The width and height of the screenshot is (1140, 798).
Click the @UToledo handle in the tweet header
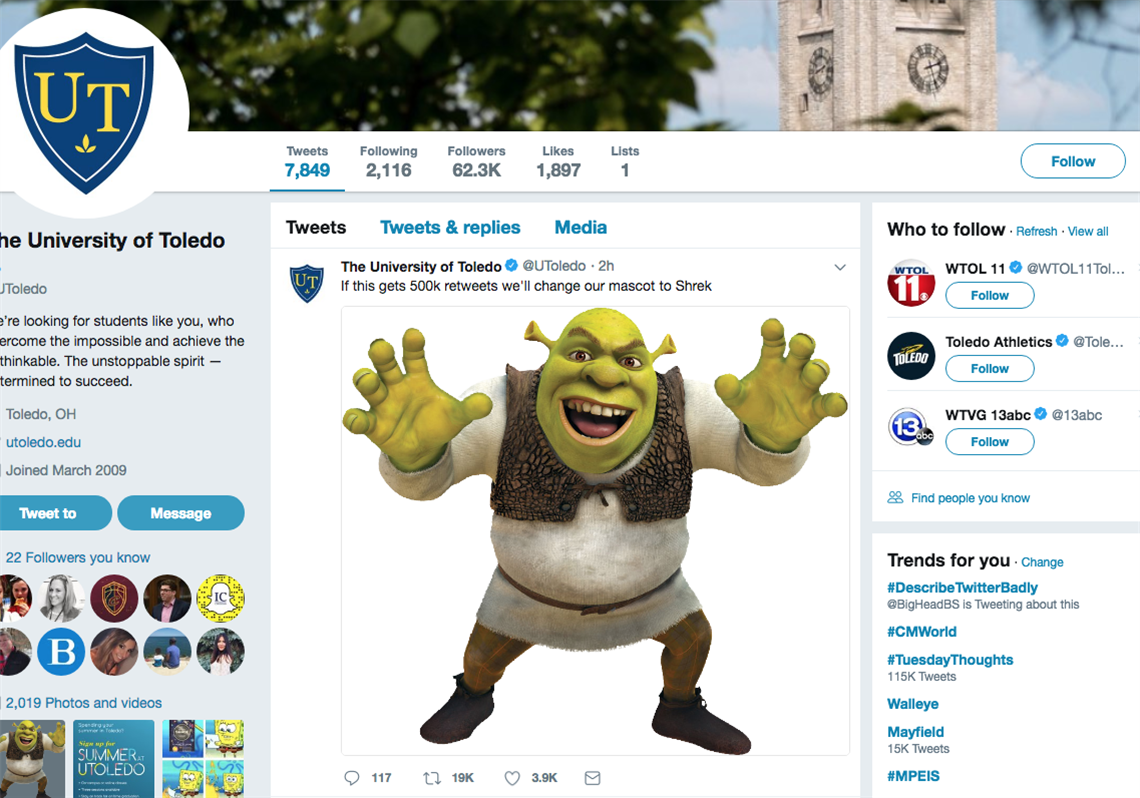click(554, 266)
